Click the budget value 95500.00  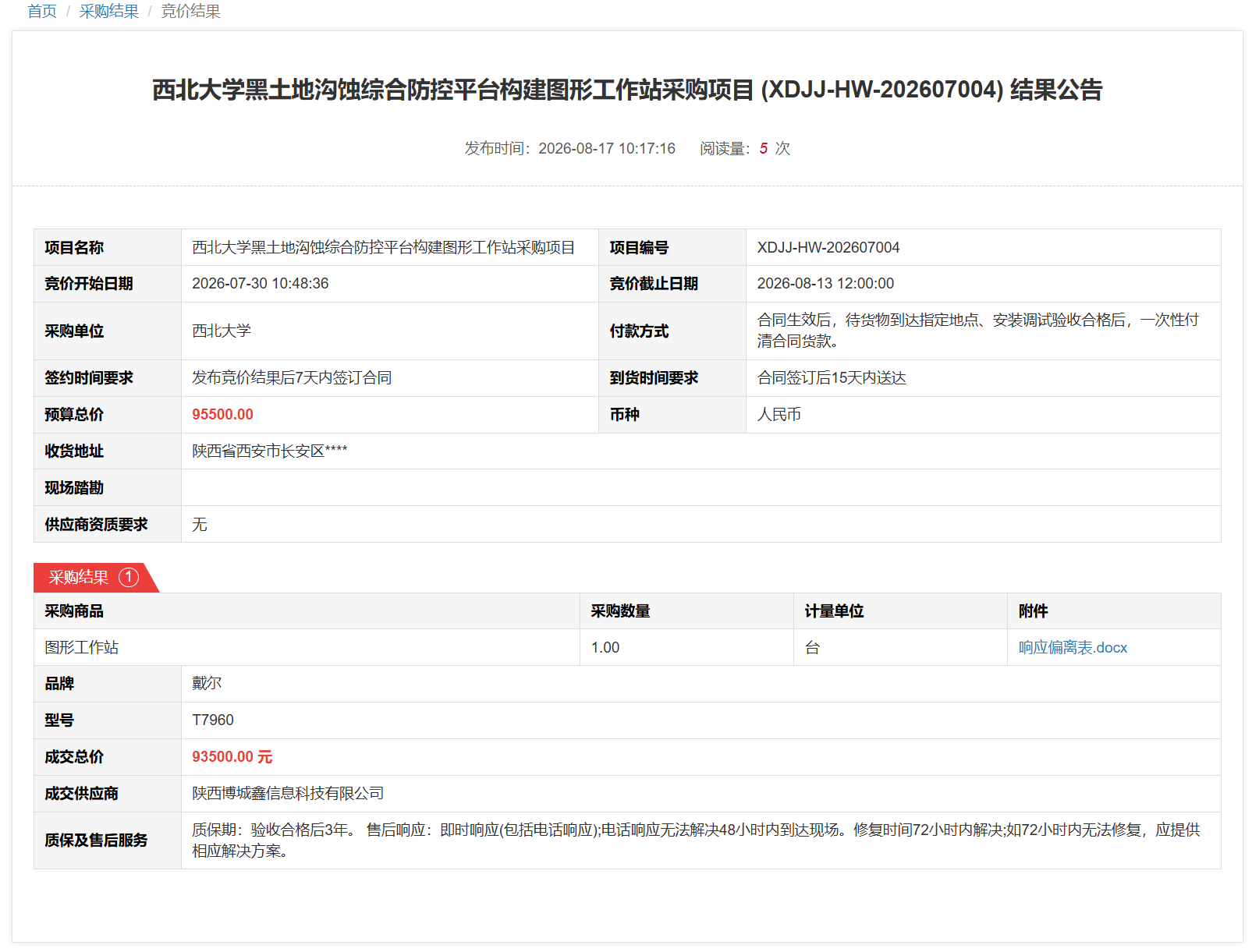point(223,415)
